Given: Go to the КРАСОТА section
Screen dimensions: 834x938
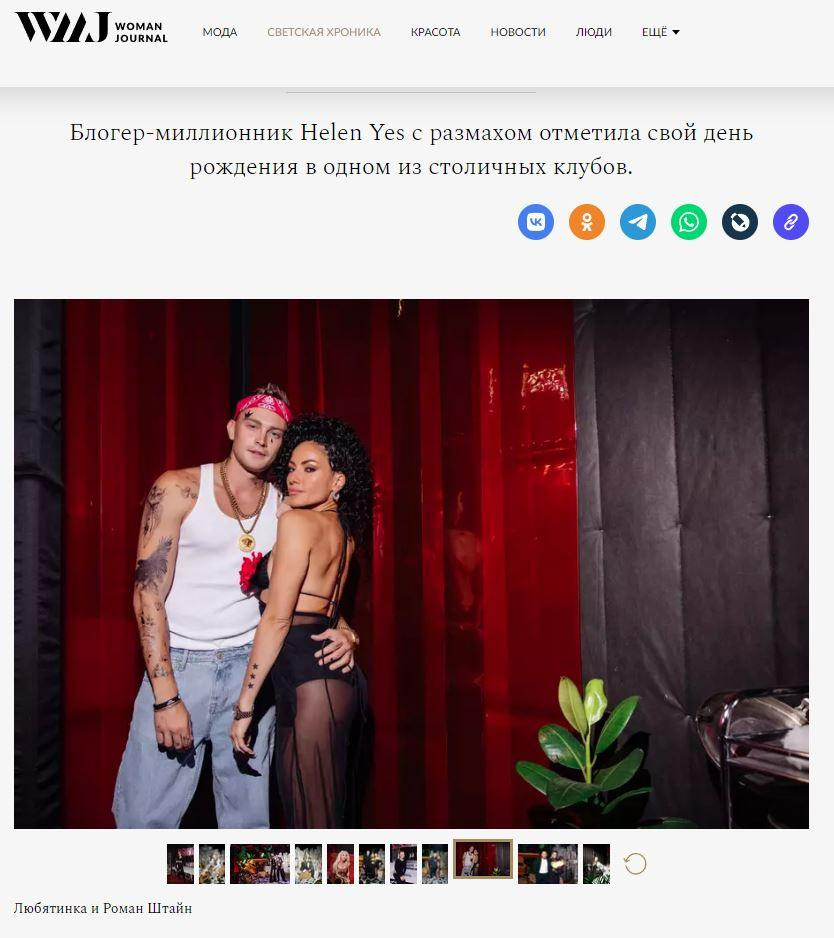Looking at the screenshot, I should (436, 32).
